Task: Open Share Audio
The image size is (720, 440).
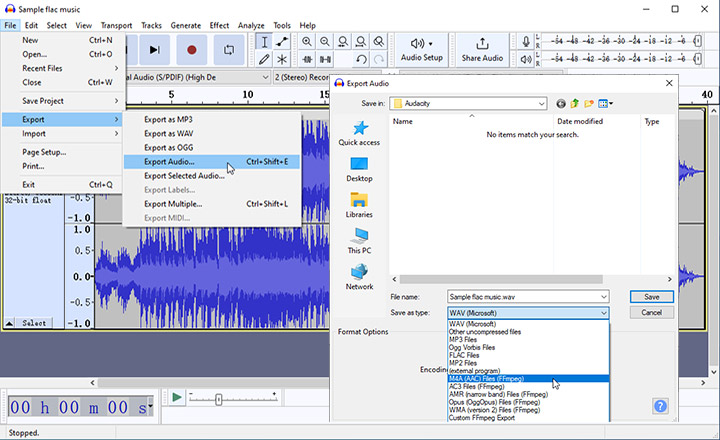Action: coord(482,49)
